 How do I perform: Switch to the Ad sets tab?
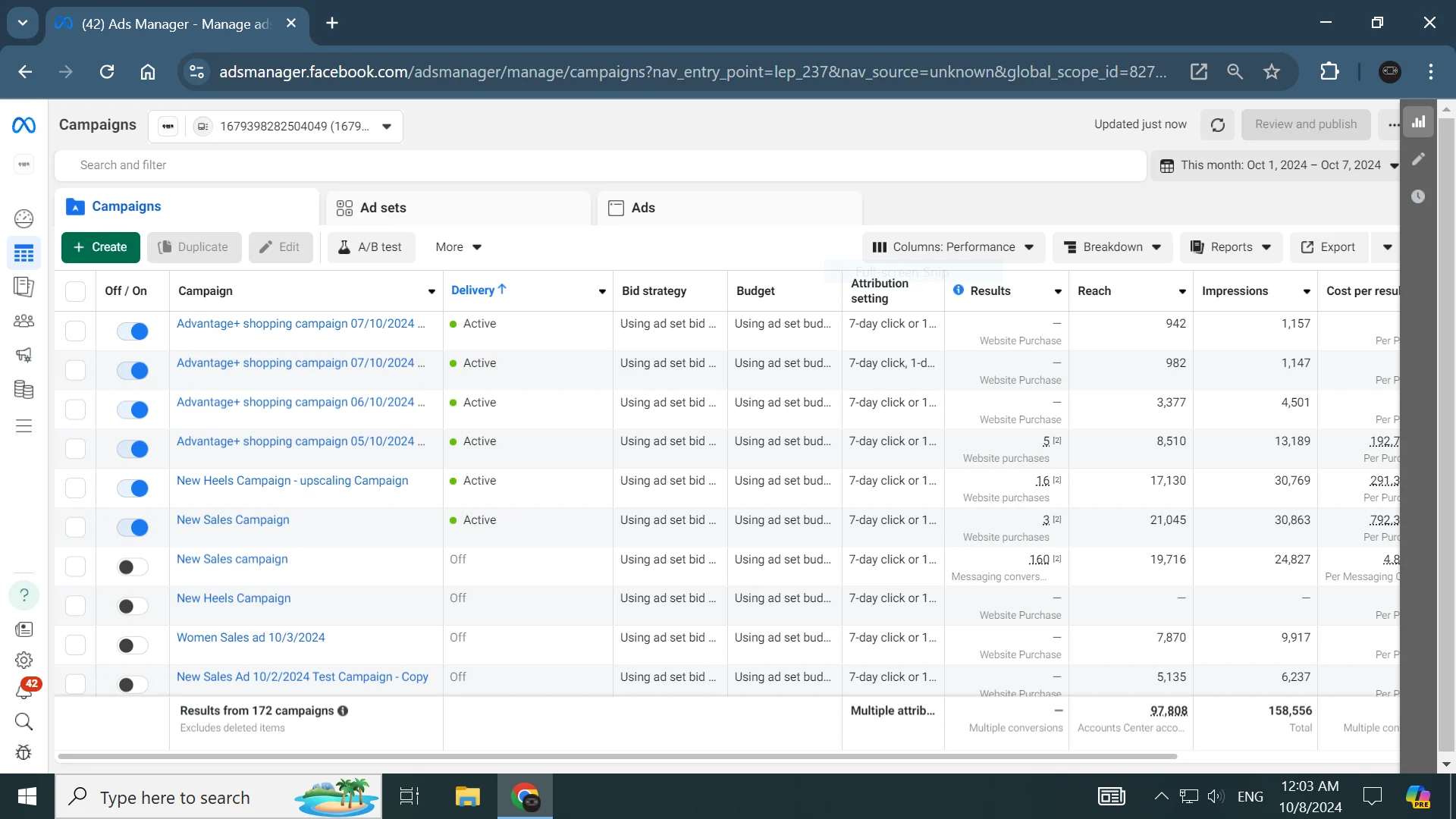383,208
